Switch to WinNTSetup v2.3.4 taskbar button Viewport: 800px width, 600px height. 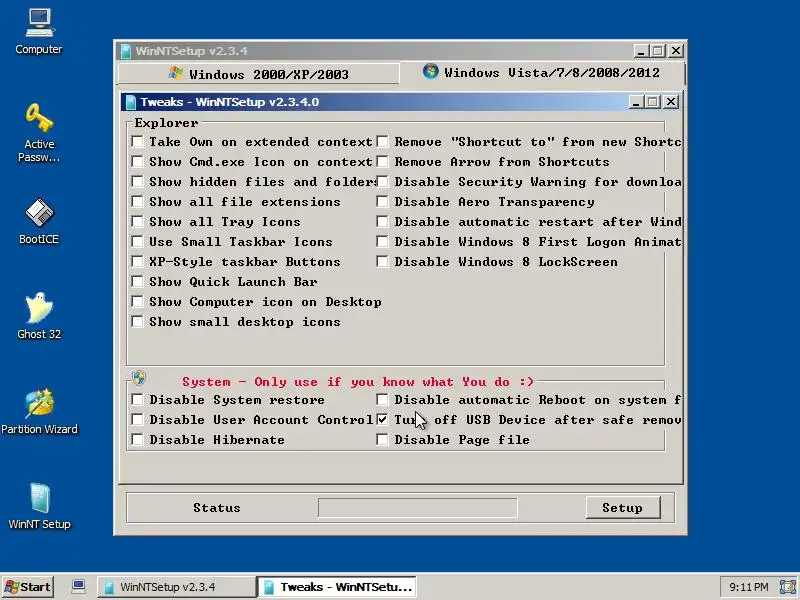click(177, 587)
